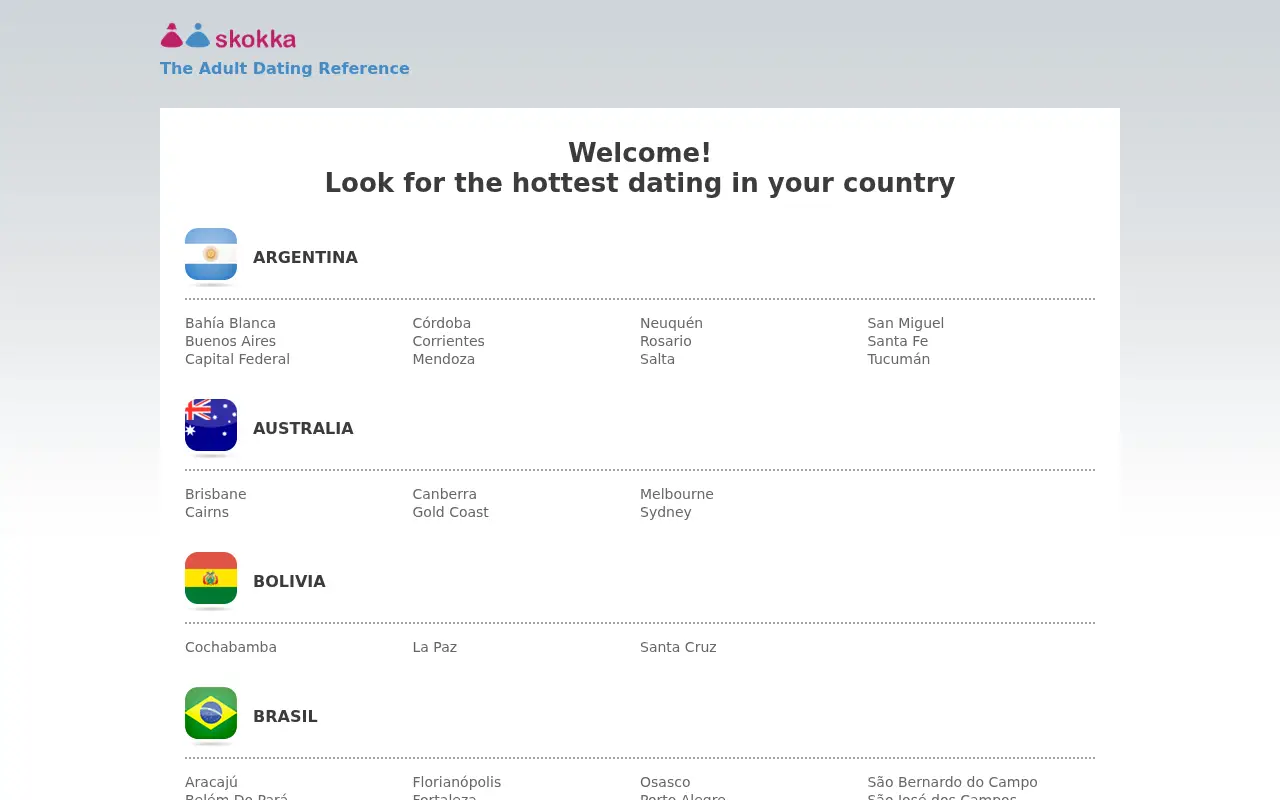Open Cochabamba city link
1280x800 pixels.
[231, 647]
